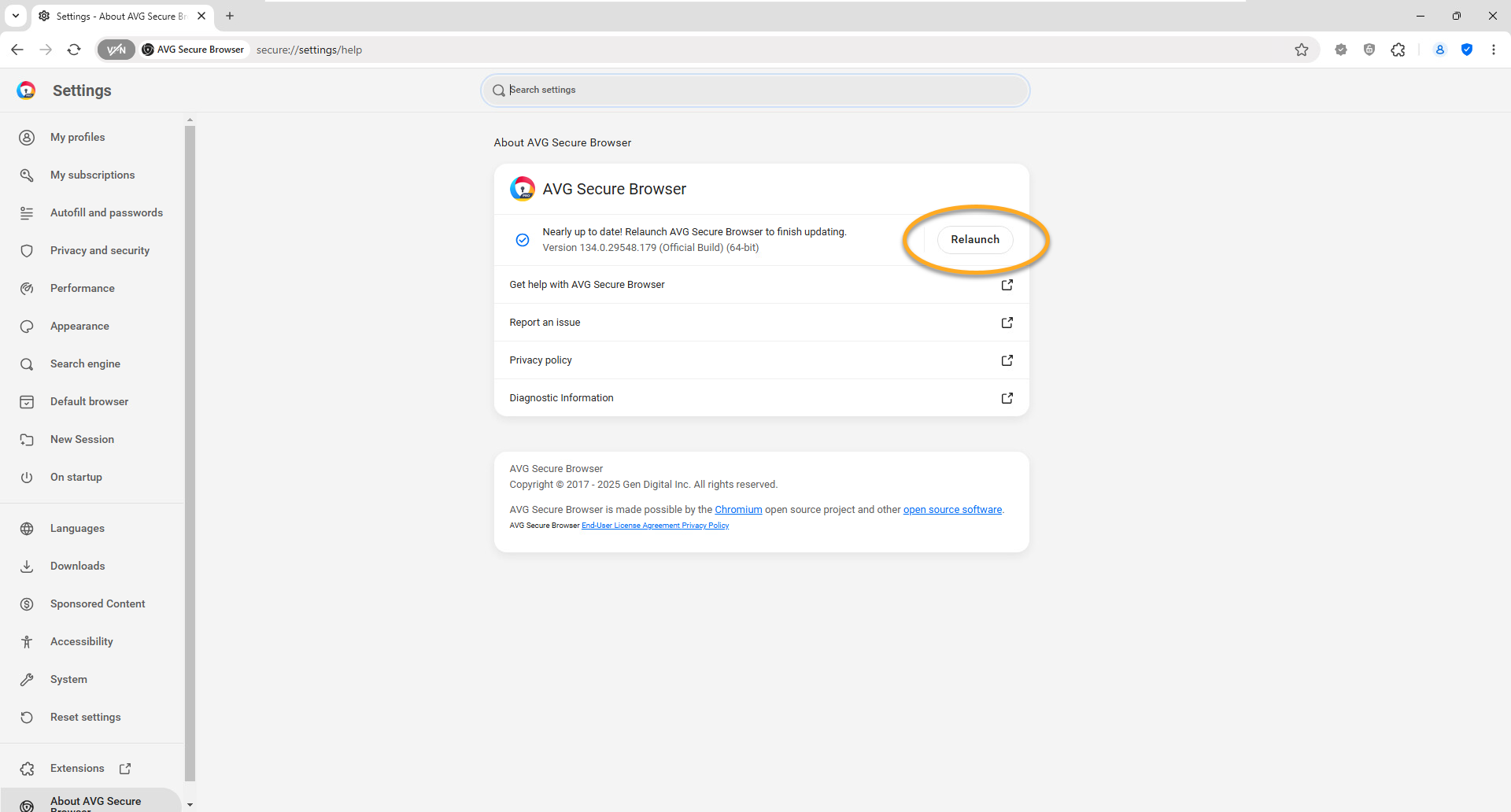Open the Appearance settings section
This screenshot has width=1511, height=812.
(79, 326)
